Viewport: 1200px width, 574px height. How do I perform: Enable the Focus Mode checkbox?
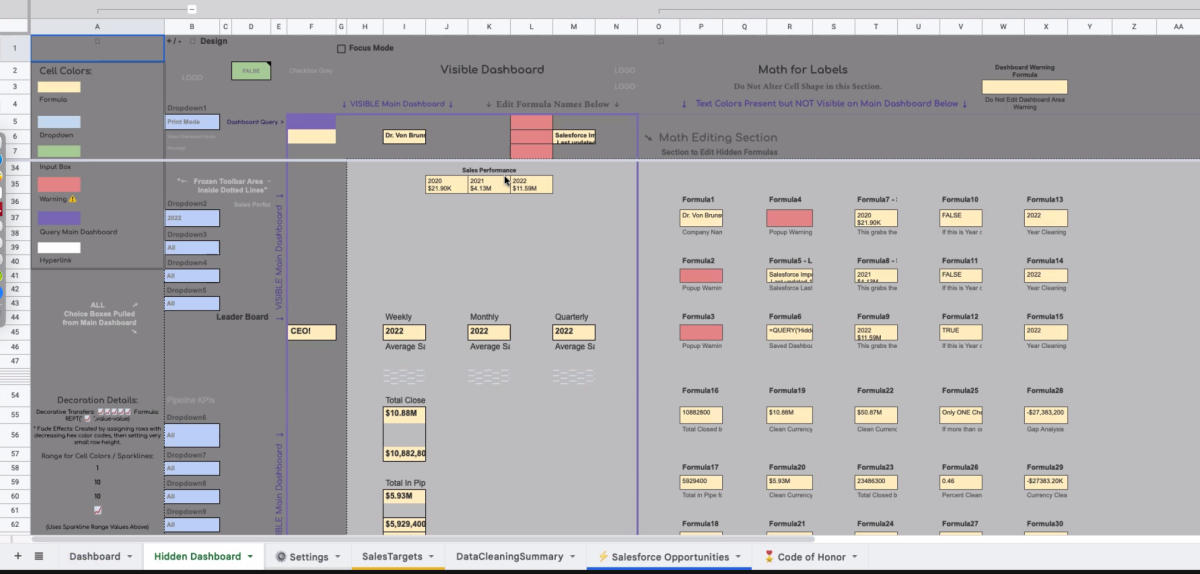(341, 48)
